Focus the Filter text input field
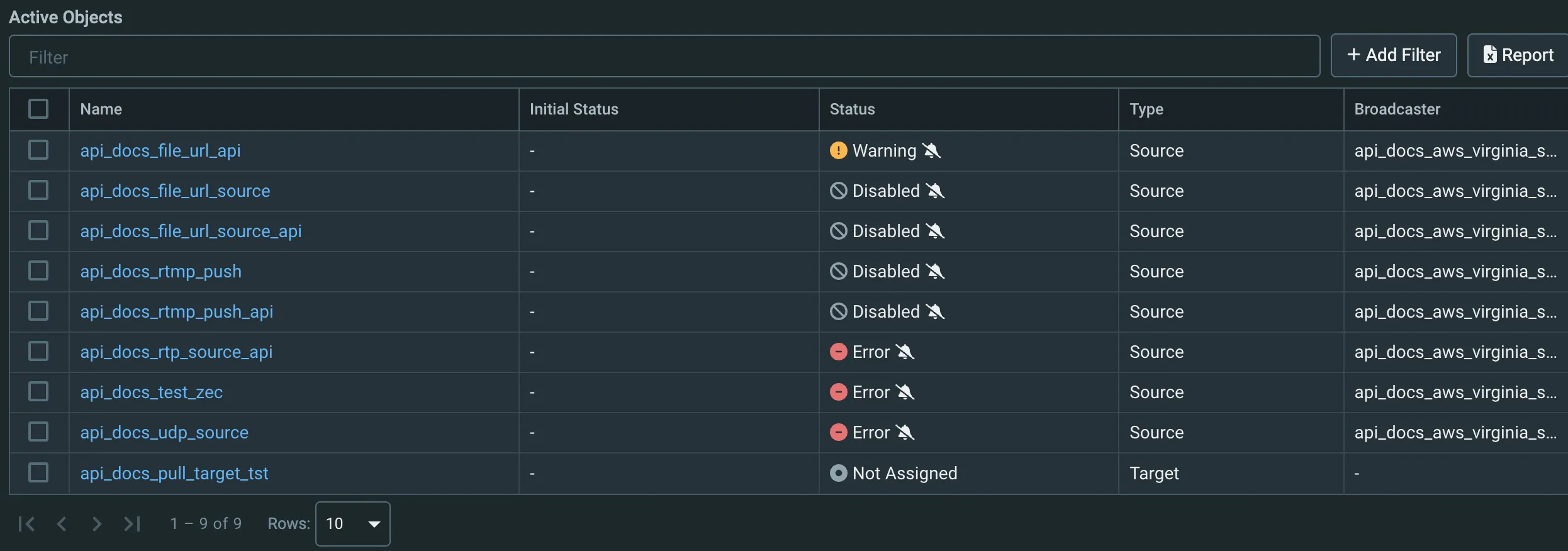1568x551 pixels. coord(664,57)
